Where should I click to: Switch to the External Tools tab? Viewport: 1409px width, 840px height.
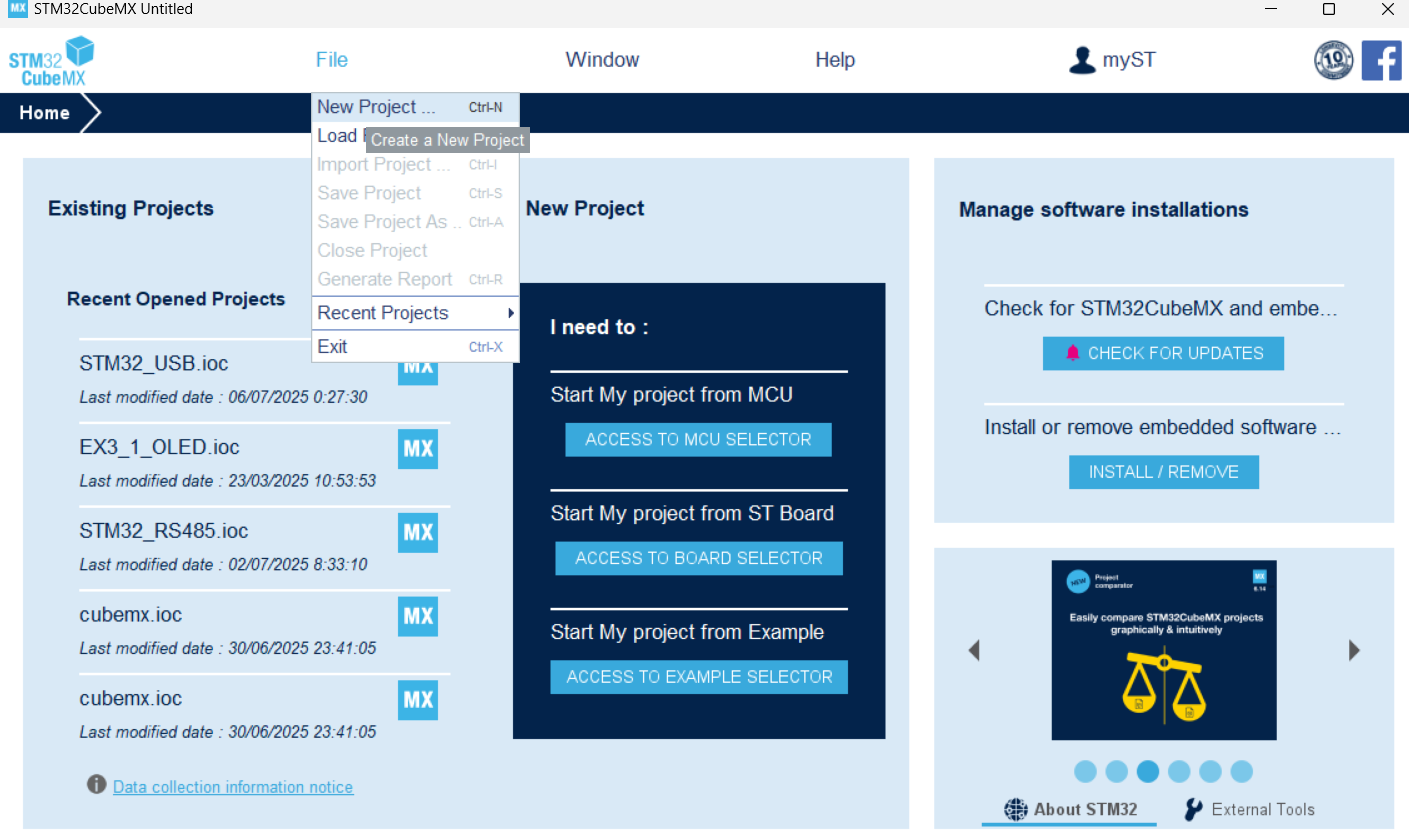click(1249, 810)
